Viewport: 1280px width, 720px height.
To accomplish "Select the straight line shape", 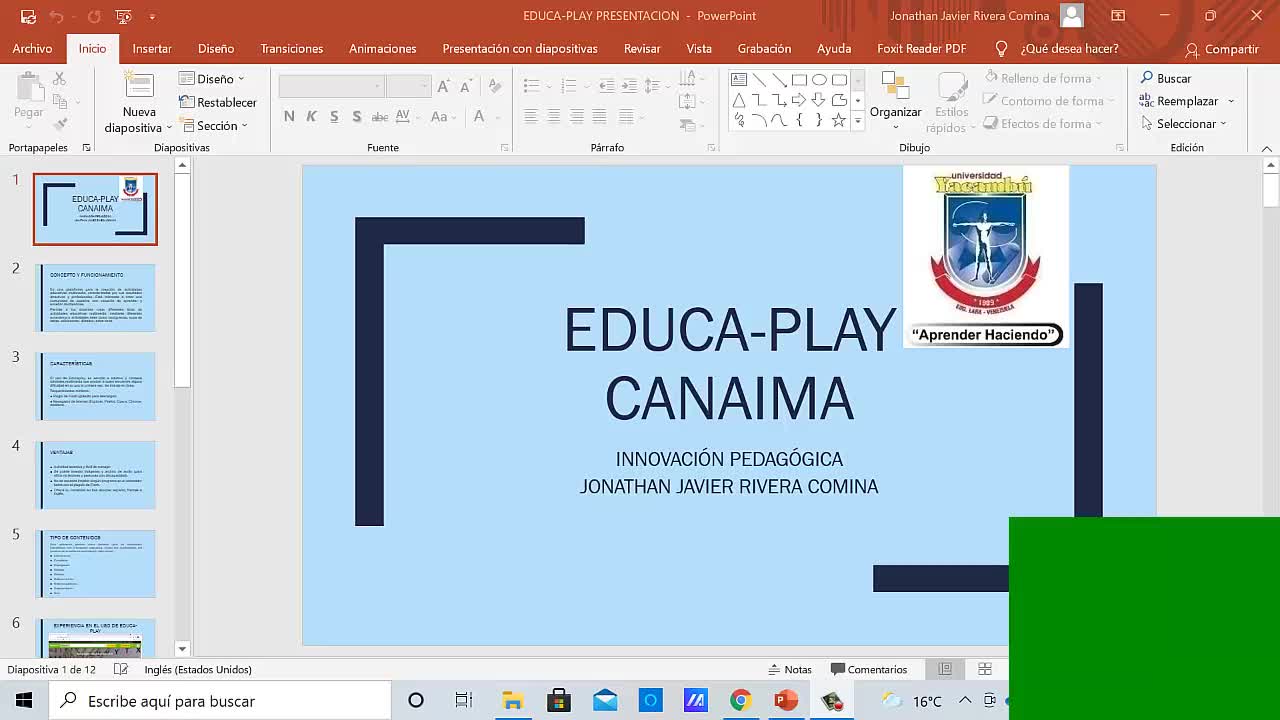I will (759, 80).
